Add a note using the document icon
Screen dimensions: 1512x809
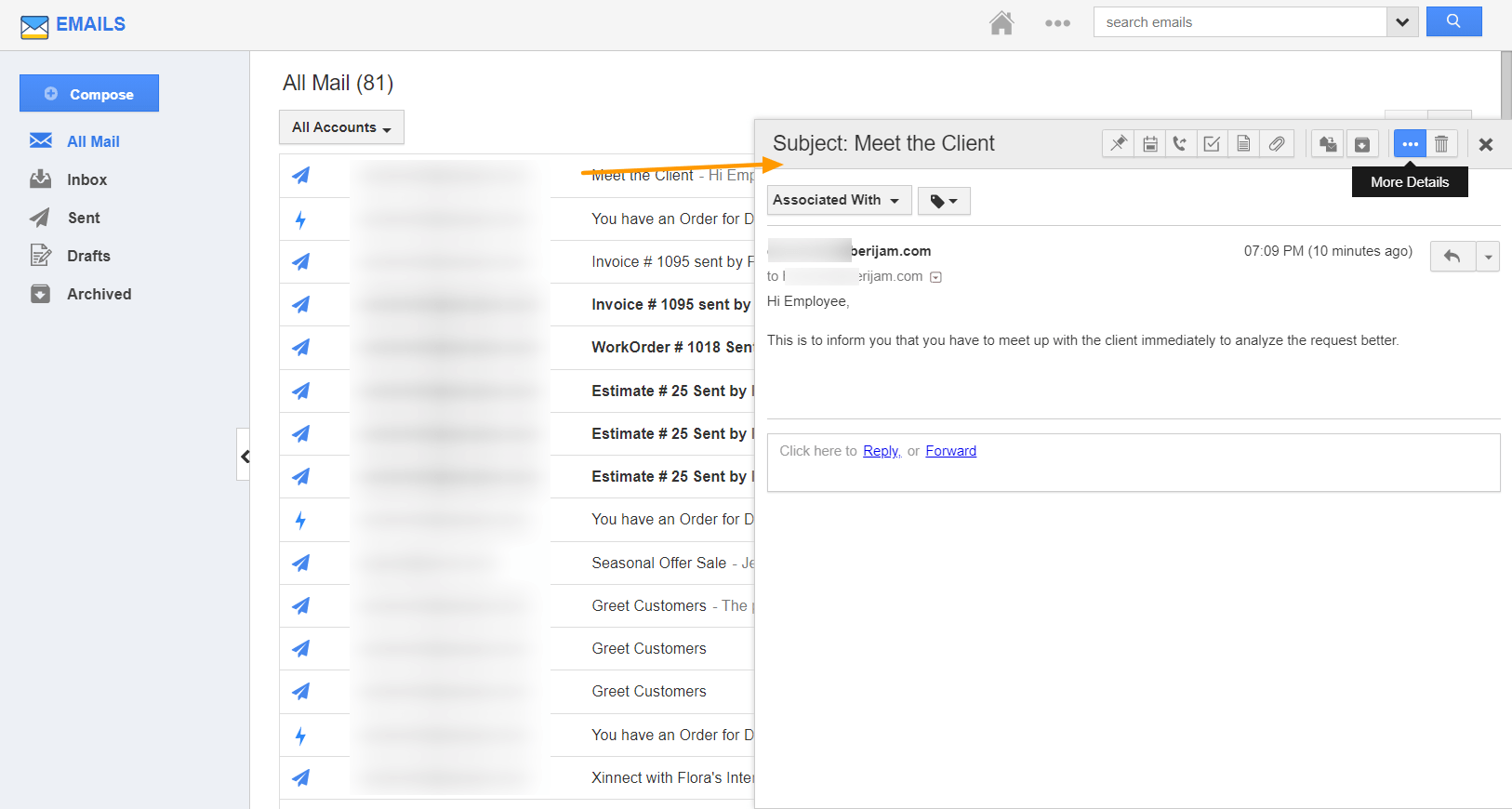pos(1243,144)
